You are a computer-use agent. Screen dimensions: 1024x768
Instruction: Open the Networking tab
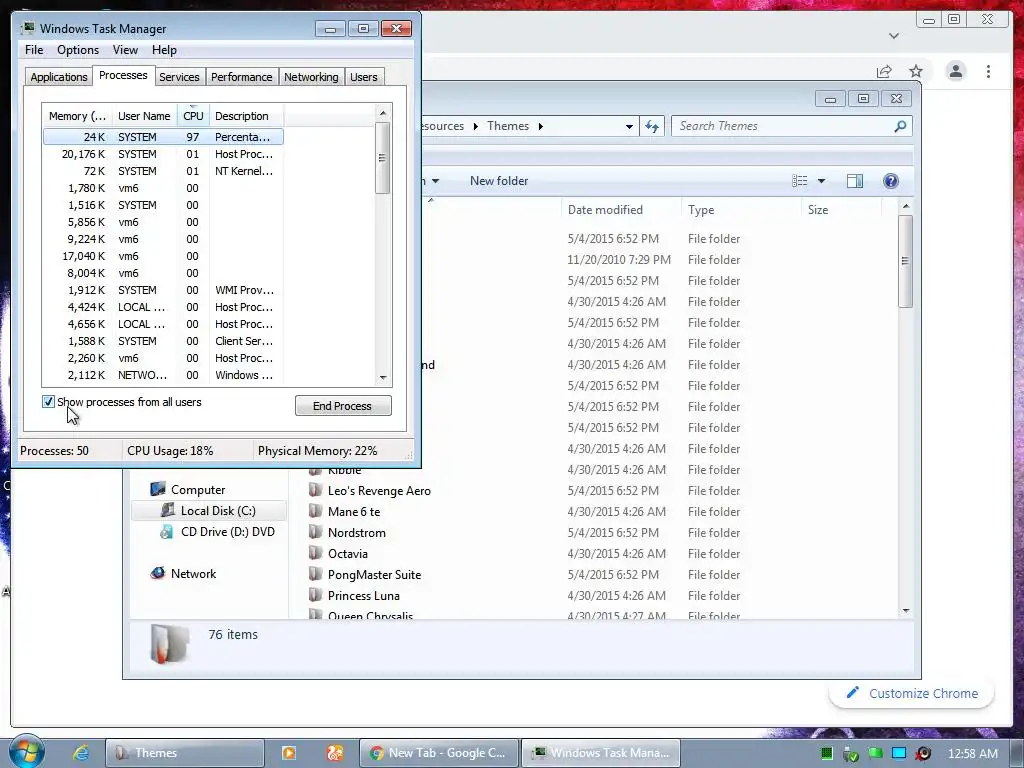point(311,76)
